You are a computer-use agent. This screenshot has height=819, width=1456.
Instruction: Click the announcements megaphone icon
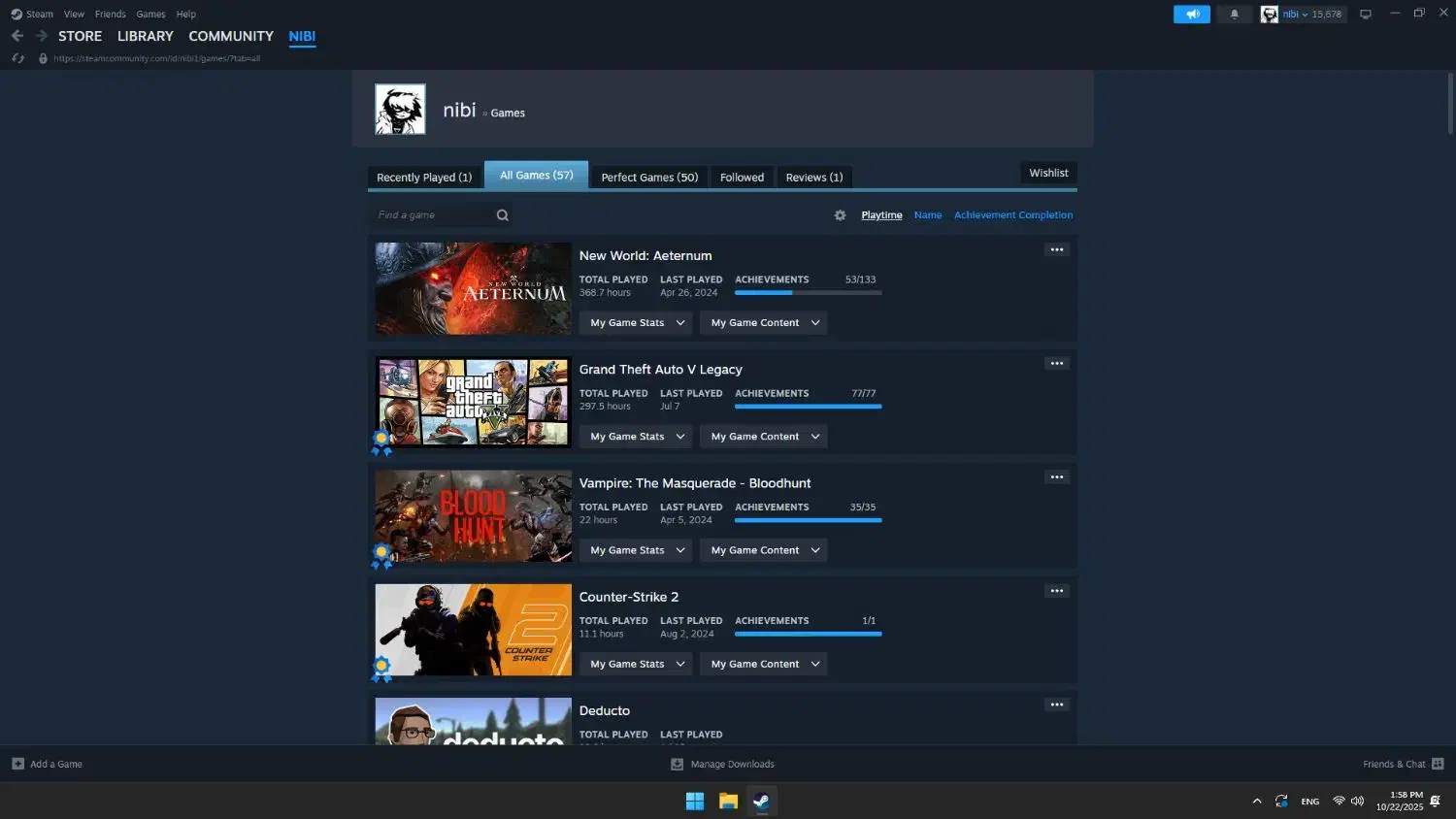point(1192,14)
